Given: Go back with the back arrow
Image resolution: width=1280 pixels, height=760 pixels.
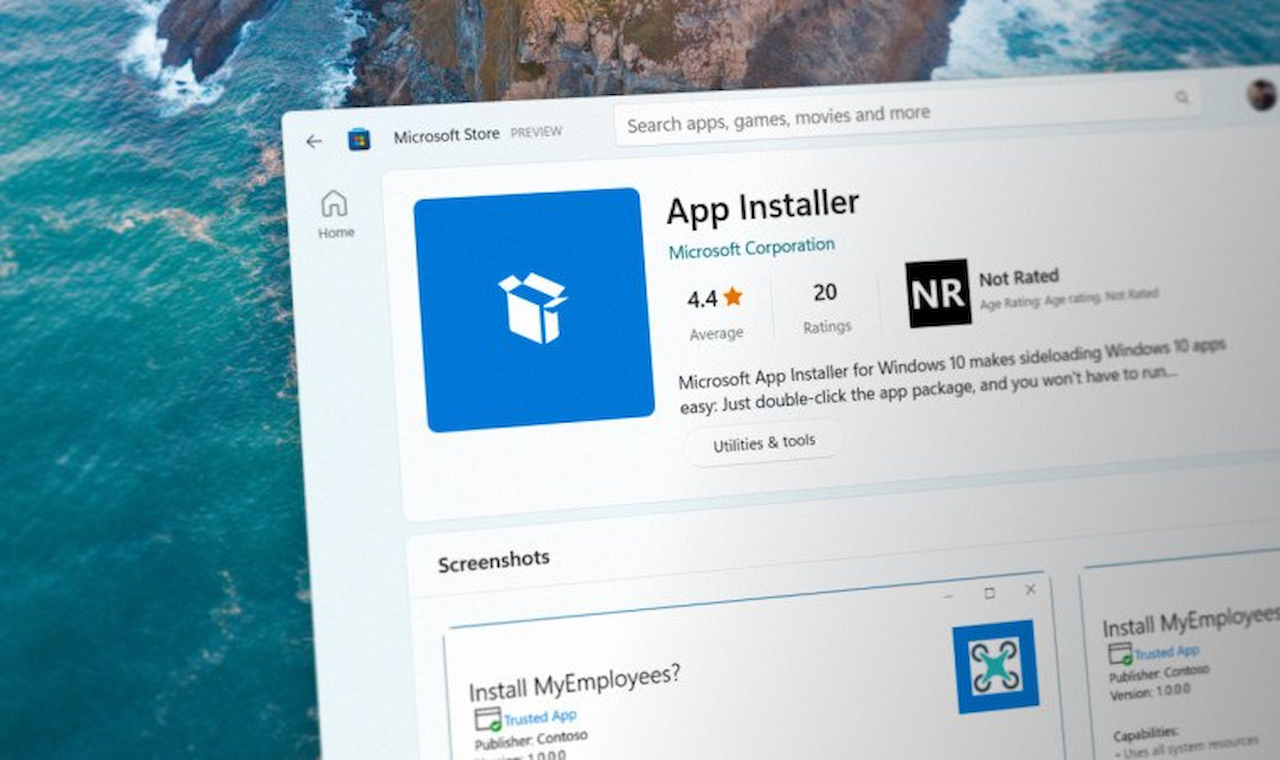Looking at the screenshot, I should [314, 142].
